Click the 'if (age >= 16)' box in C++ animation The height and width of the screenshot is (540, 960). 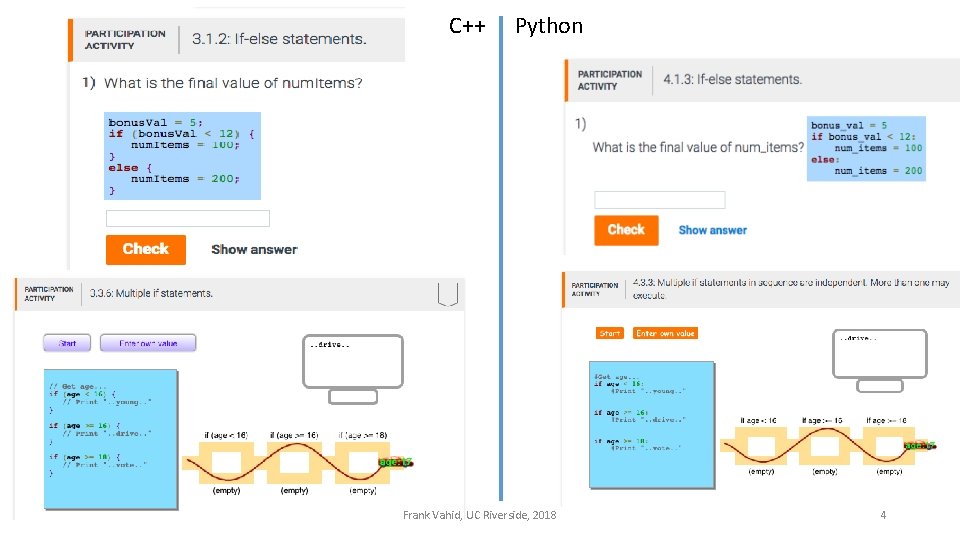click(294, 463)
